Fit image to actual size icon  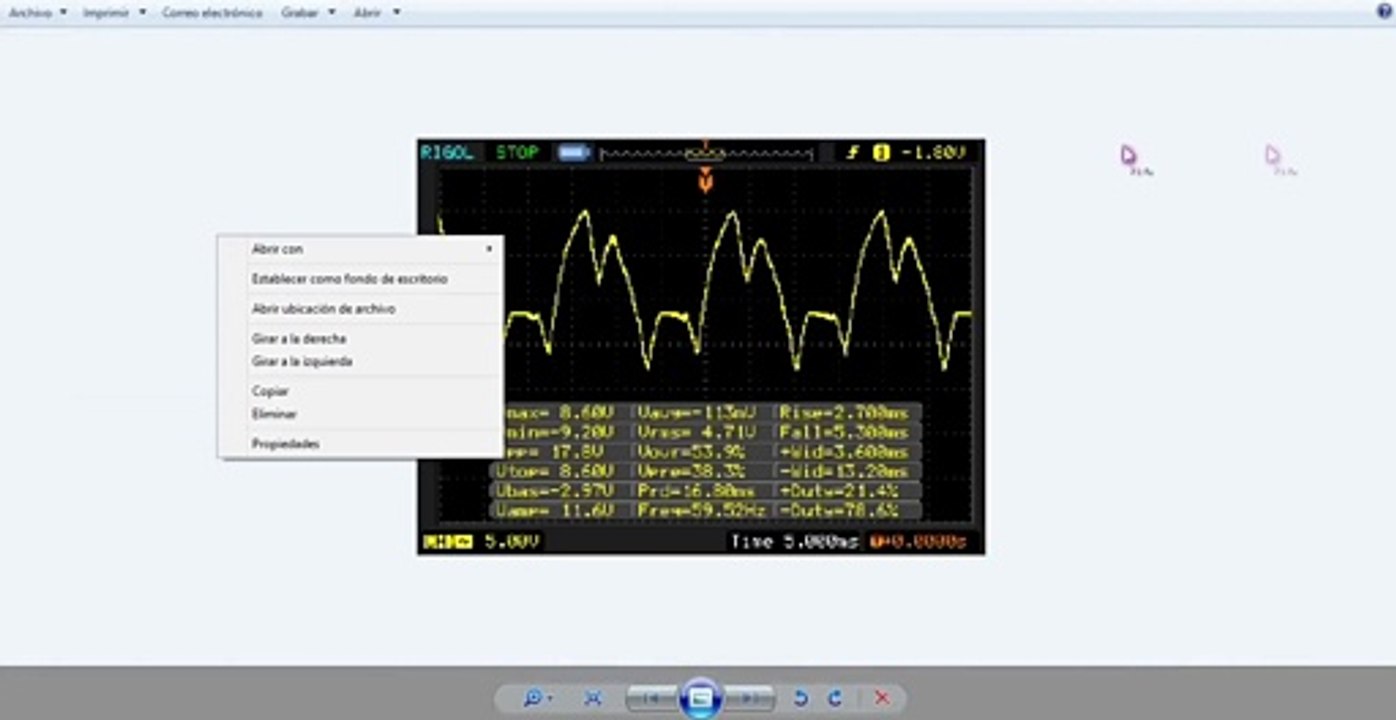[593, 698]
